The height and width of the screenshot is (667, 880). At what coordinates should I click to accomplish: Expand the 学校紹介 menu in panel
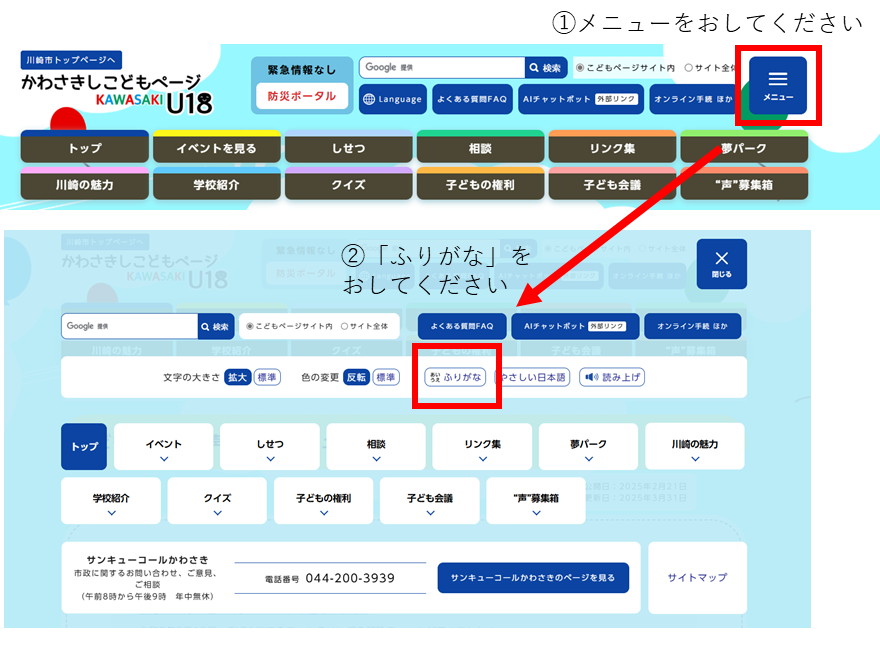(x=111, y=501)
